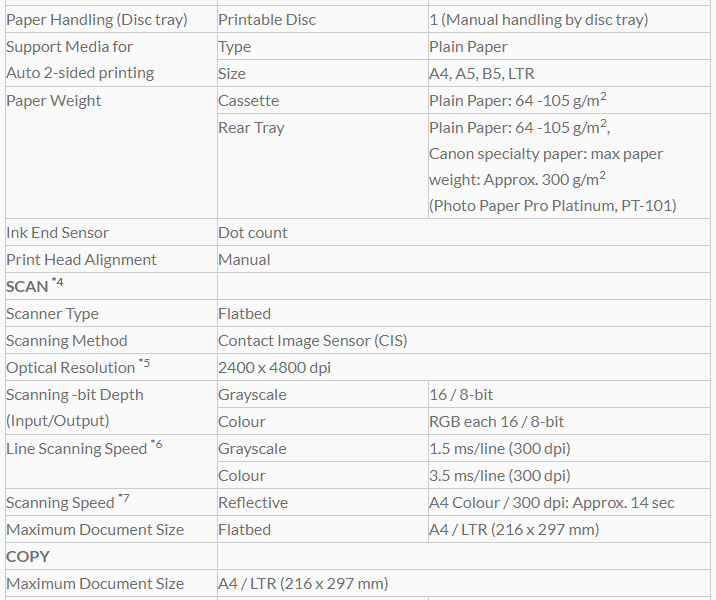Viewport: 716px width, 600px height.
Task: Select the COPY section heading
Action: pyautogui.click(x=28, y=556)
